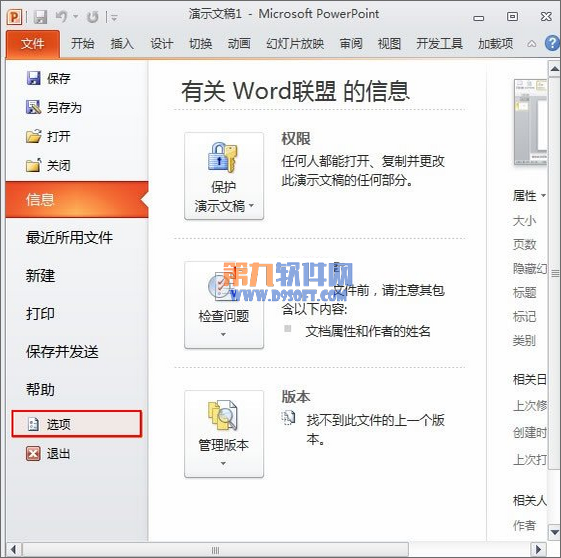Click the red X icon beside 退出

[x=33, y=454]
